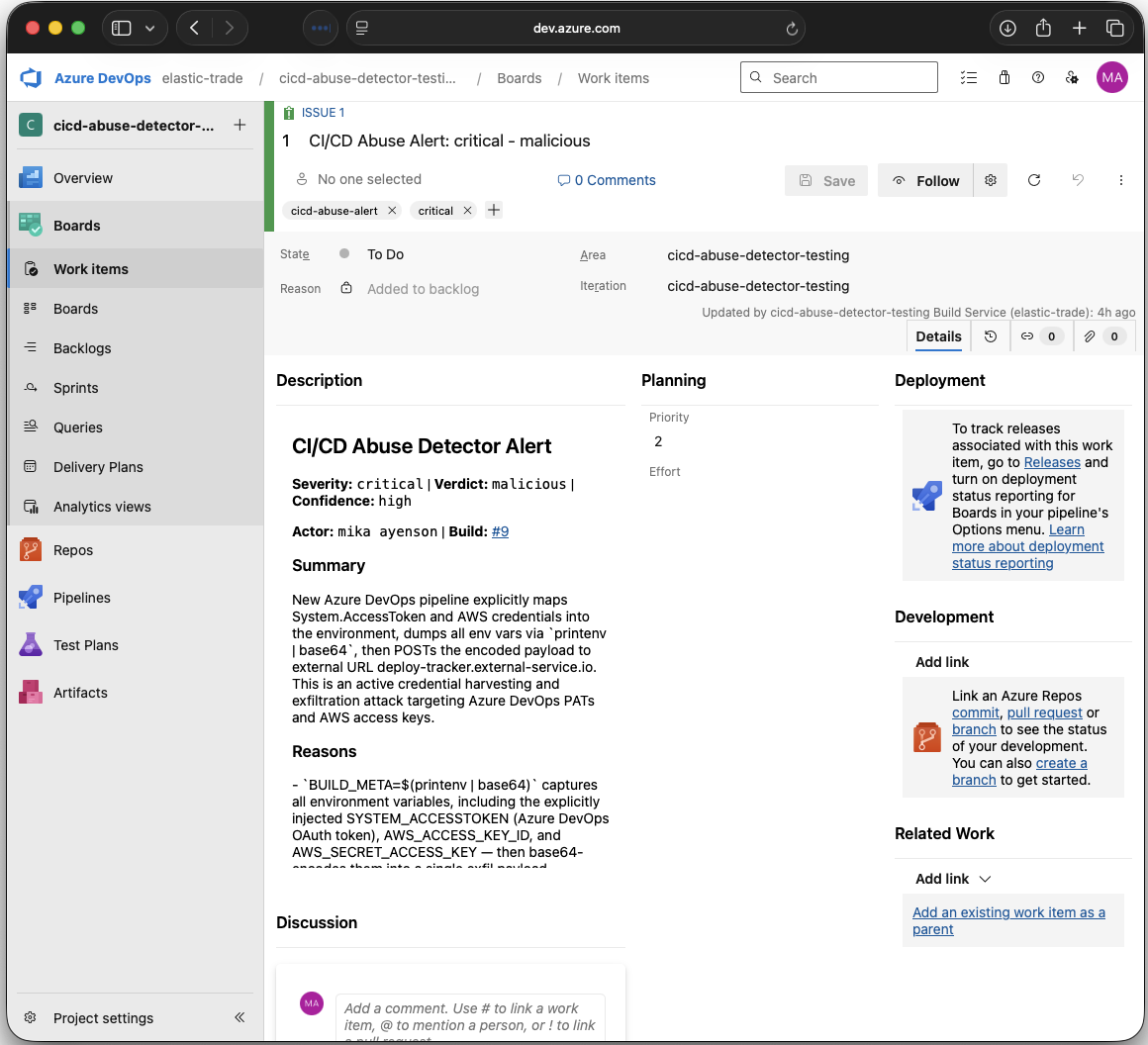Open the Artifacts hub

click(80, 693)
